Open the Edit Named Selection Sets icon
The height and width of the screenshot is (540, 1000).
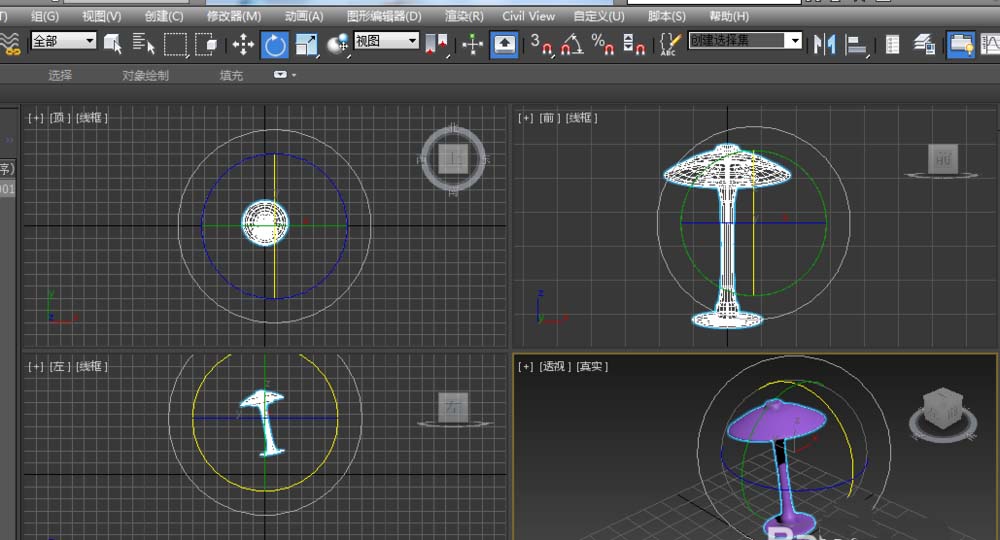[x=670, y=44]
